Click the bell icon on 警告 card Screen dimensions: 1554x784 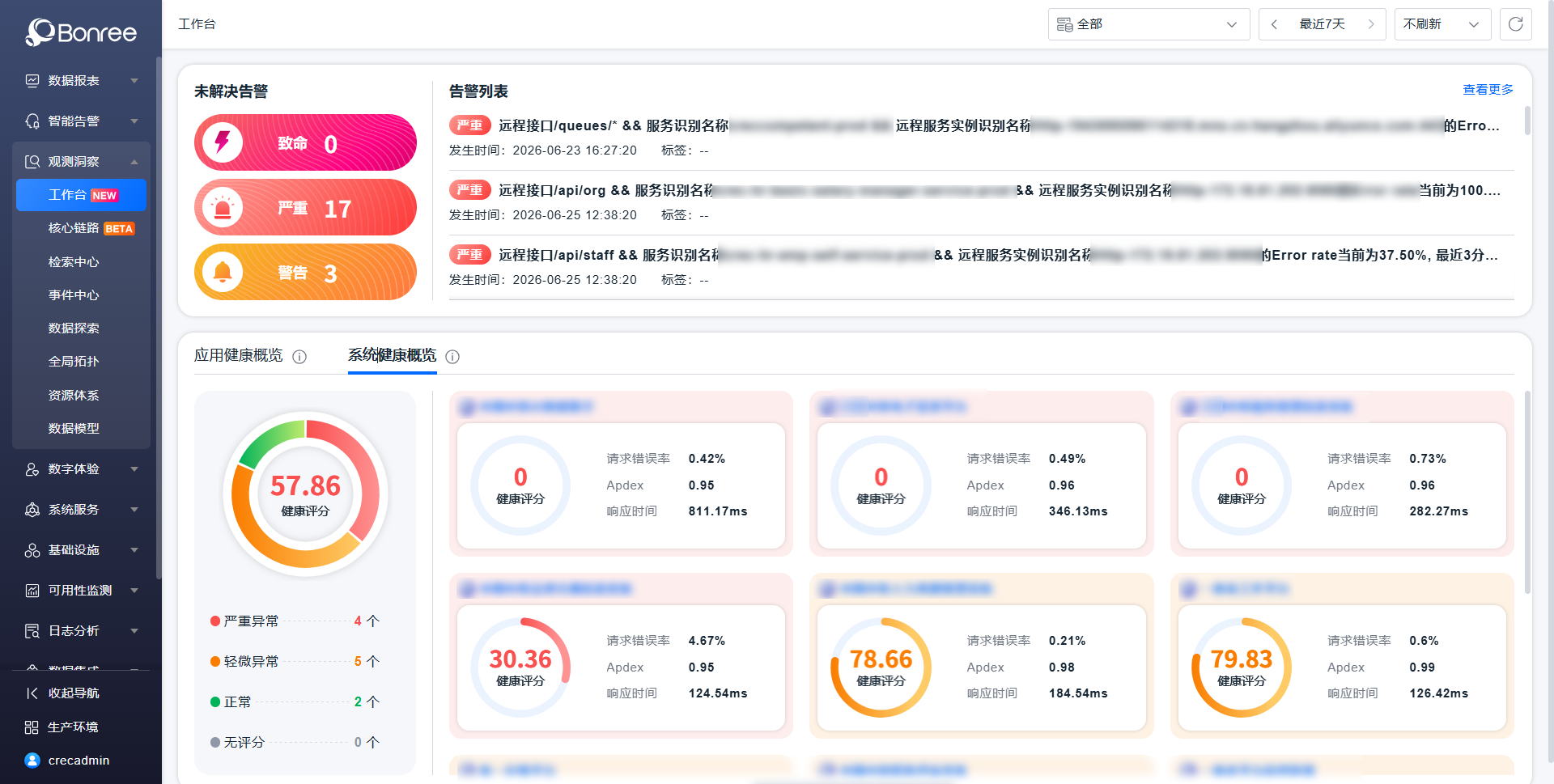tap(223, 272)
